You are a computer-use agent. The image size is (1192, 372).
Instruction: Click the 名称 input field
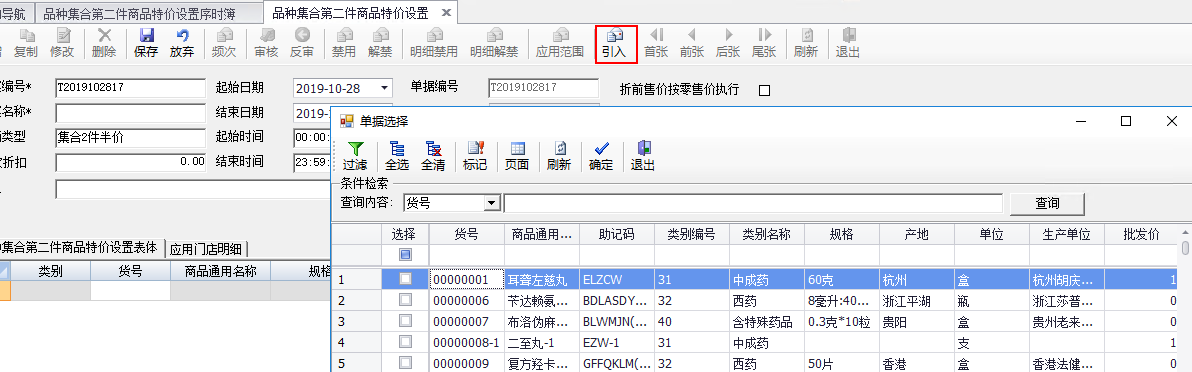tap(131, 113)
